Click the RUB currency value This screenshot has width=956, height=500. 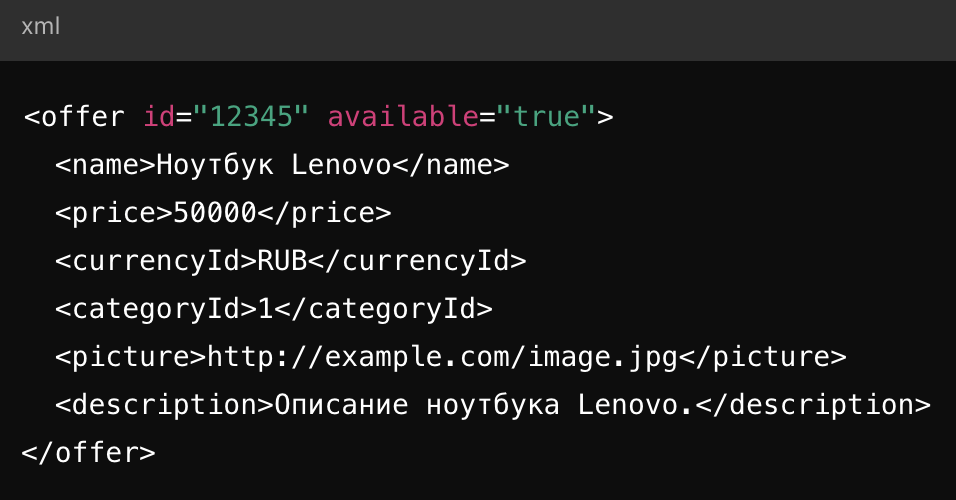coord(282,261)
